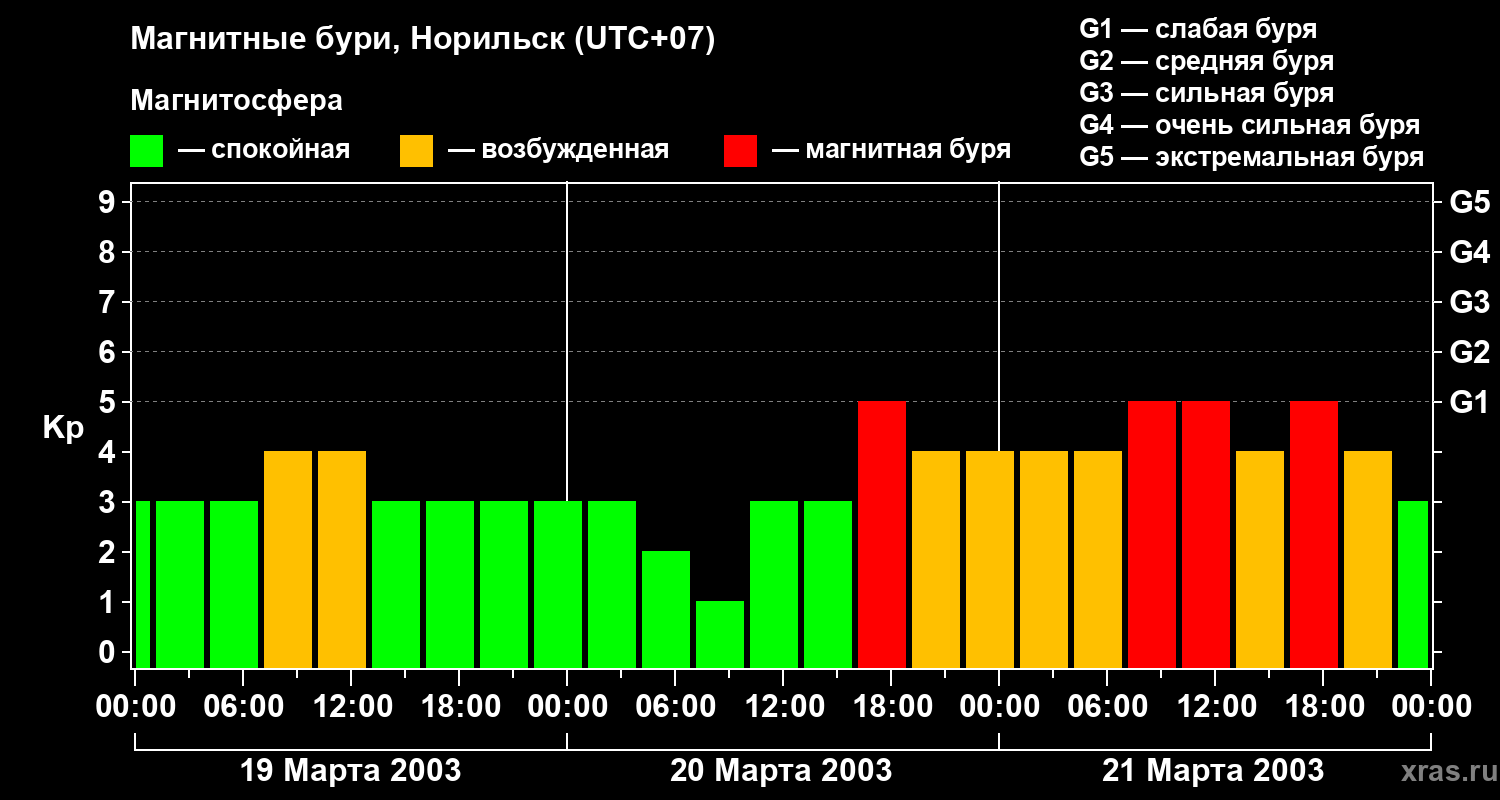This screenshot has width=1500, height=800.
Task: Click 'G4 — очень сильная буря' description line
Action: (x=1249, y=125)
